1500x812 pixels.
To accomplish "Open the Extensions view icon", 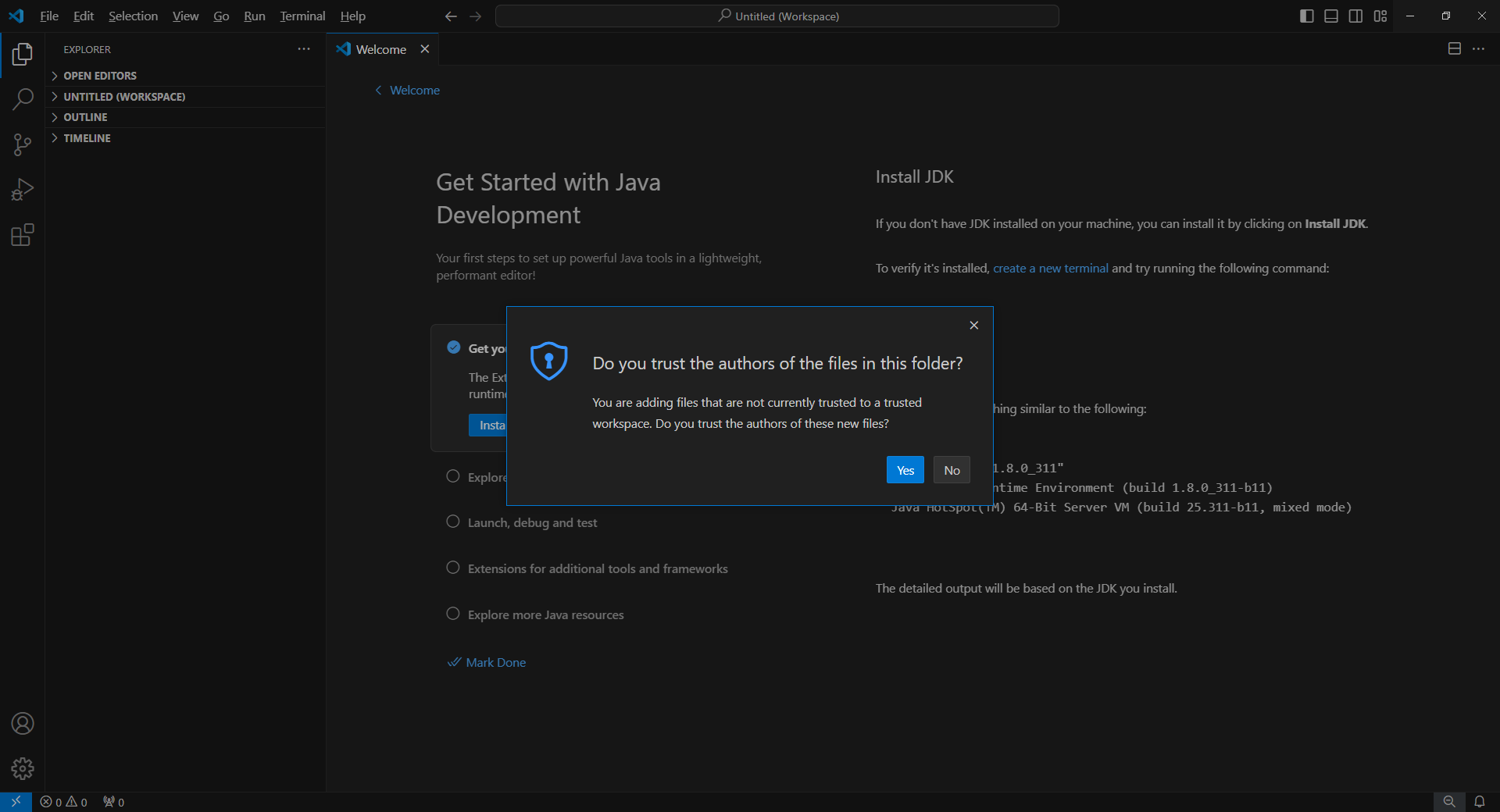I will click(x=23, y=234).
